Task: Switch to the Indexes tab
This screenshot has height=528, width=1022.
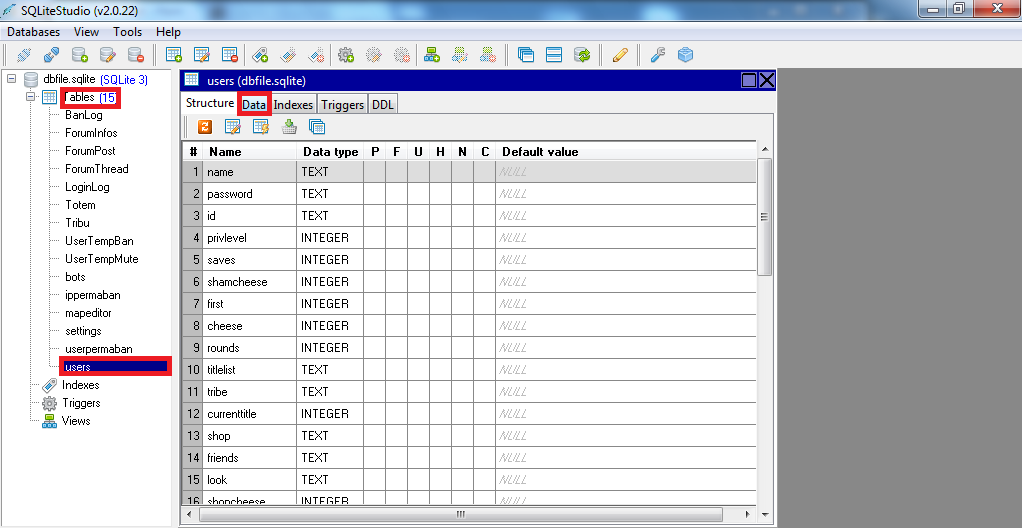Action: coord(293,104)
